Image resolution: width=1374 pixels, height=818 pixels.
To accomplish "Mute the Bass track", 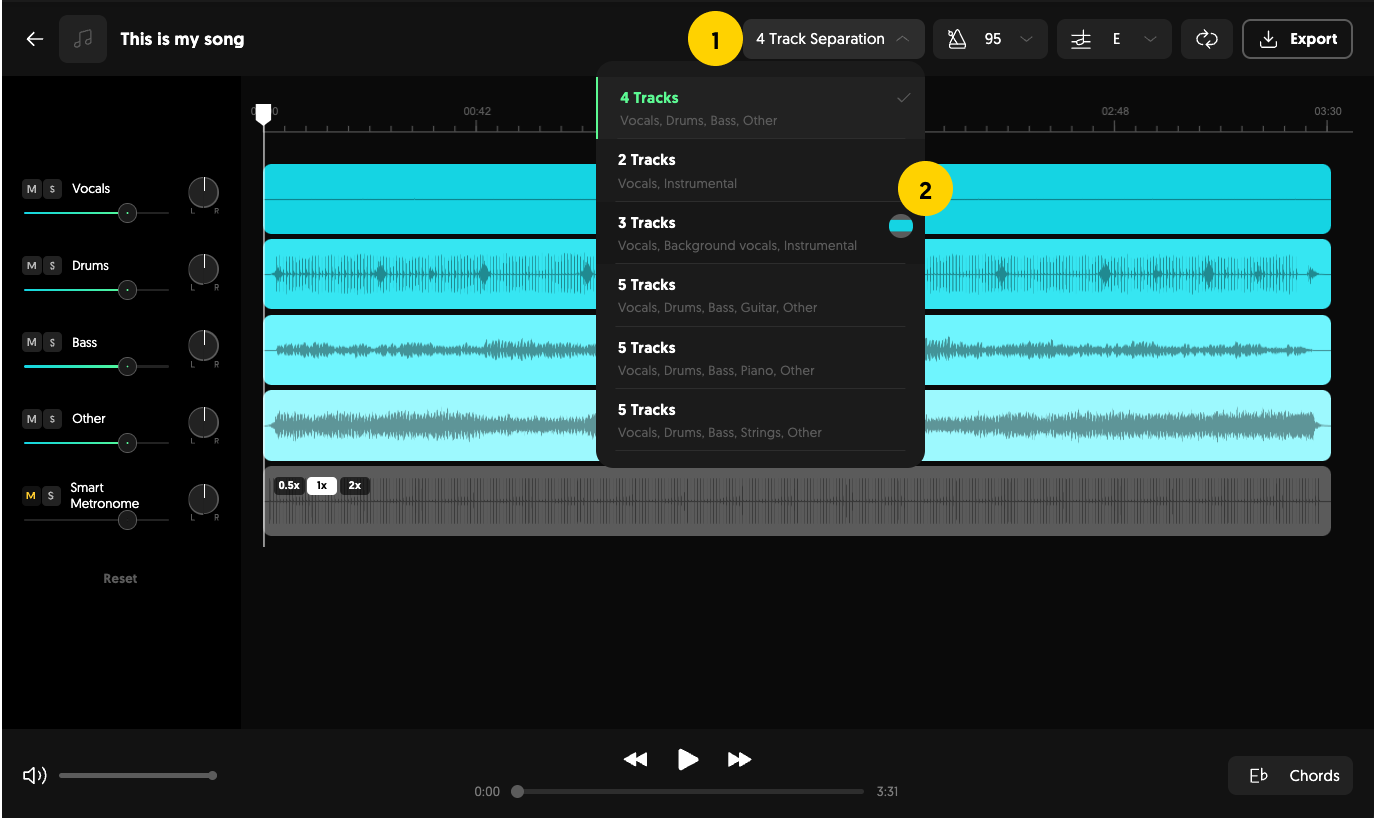I will [x=31, y=342].
